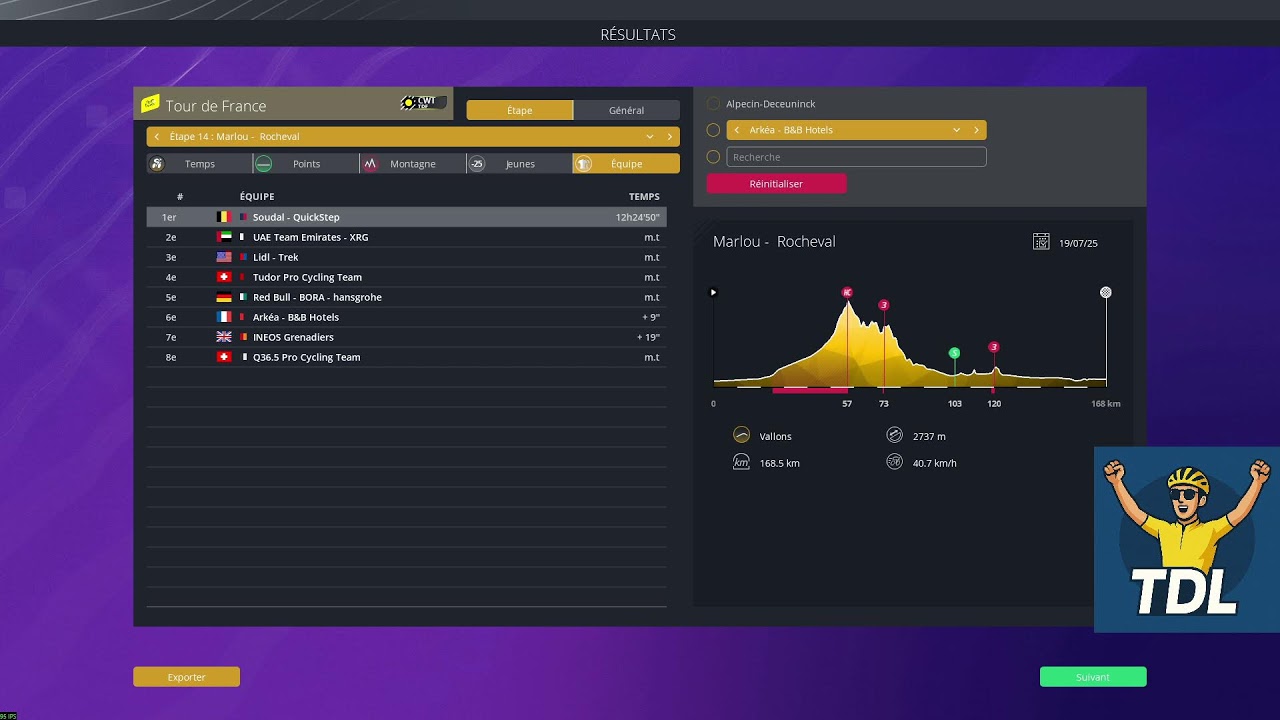Open the Jeunes classification tab
The height and width of the screenshot is (720, 1280).
point(520,164)
